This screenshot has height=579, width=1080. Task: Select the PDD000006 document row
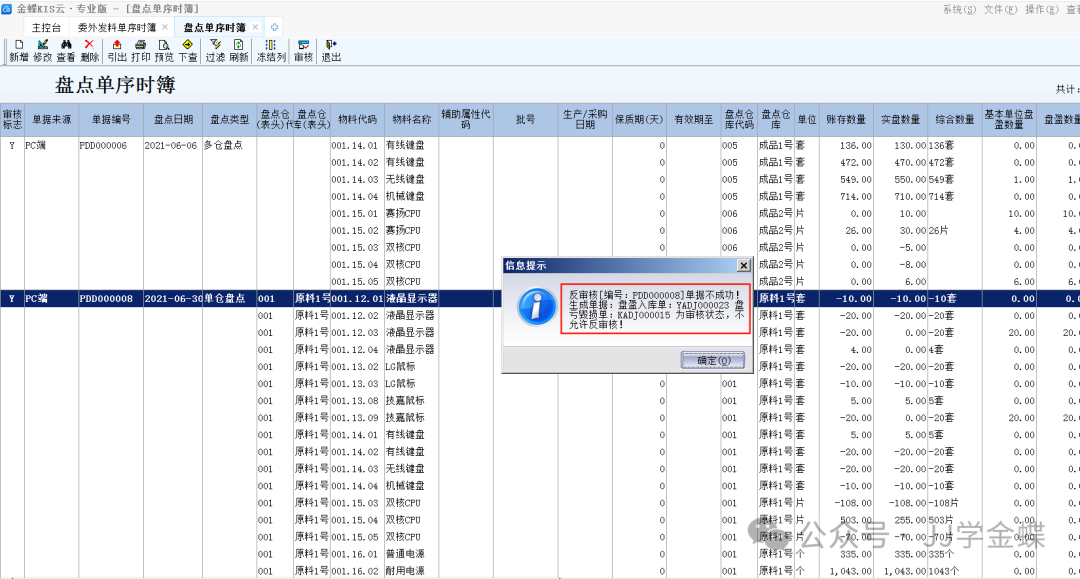[x=104, y=146]
